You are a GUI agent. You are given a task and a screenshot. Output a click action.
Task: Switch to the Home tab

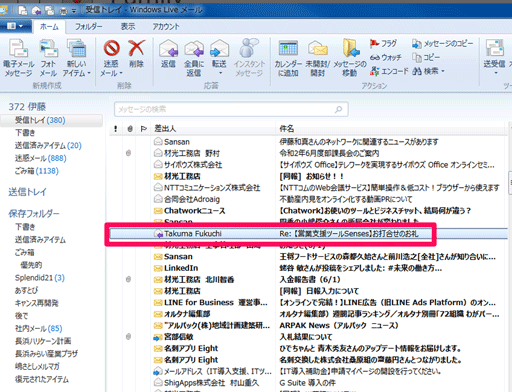(49, 27)
